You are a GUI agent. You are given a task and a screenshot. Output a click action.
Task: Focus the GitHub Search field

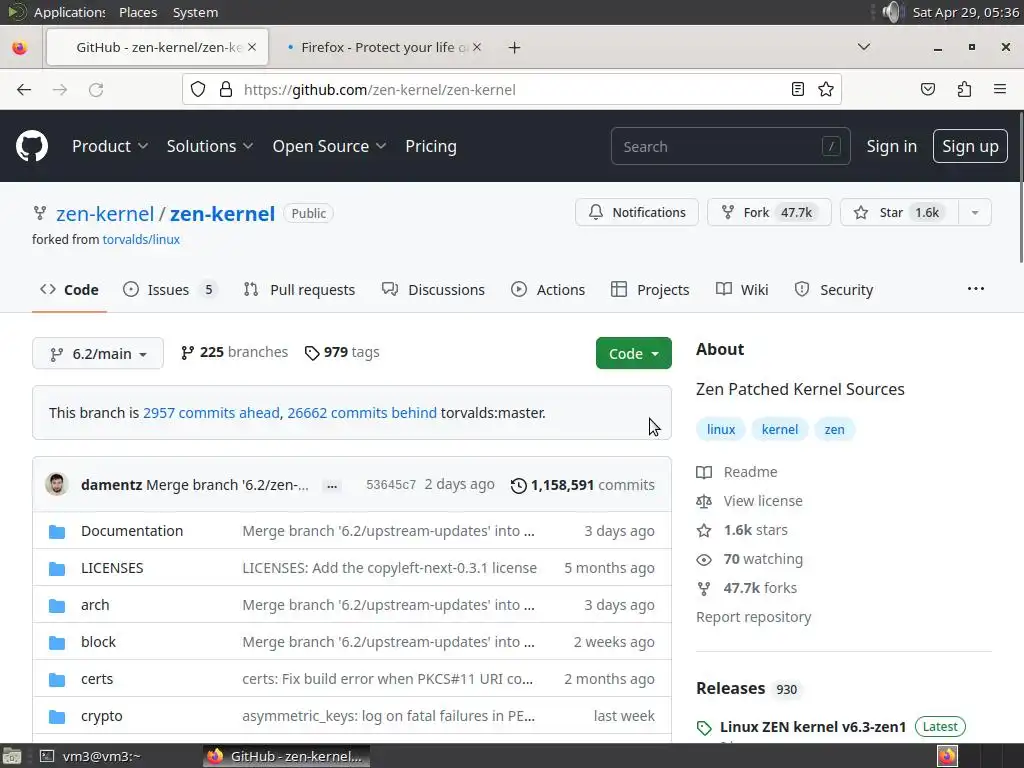730,146
